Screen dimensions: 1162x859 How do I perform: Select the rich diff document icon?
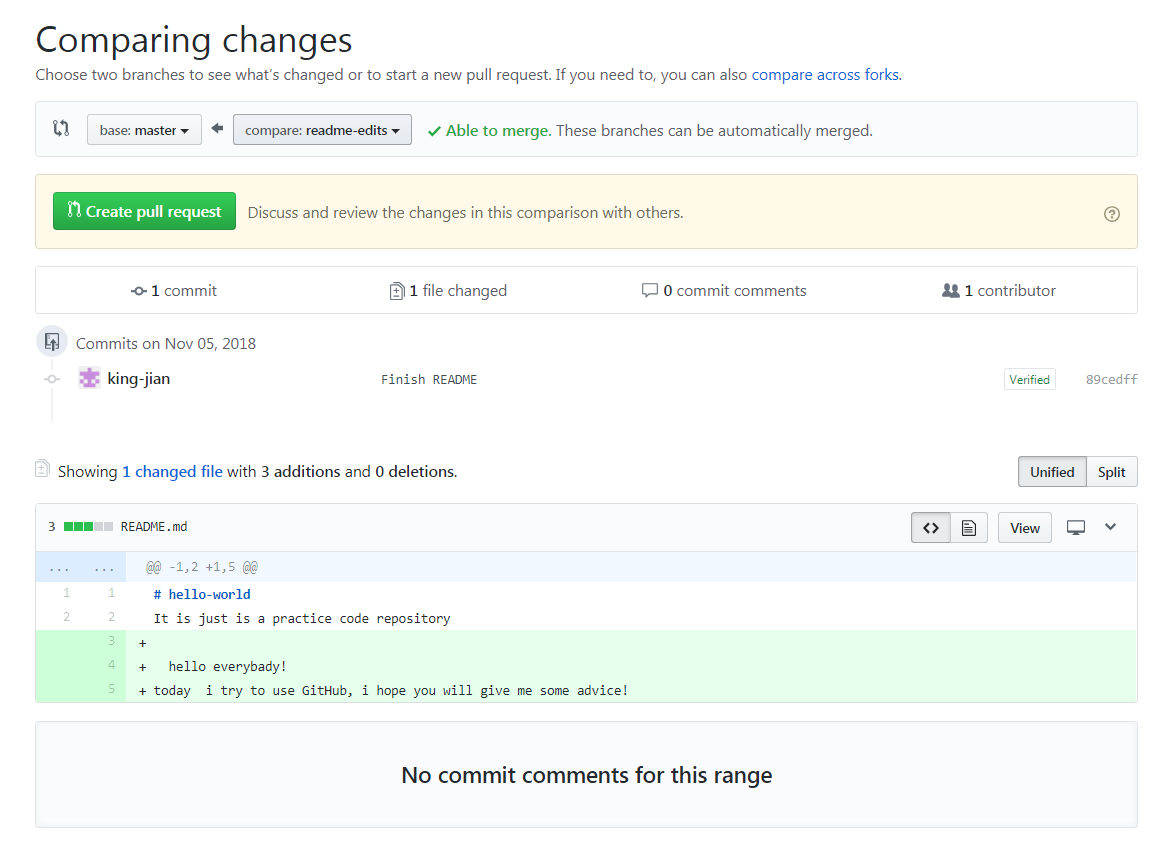(968, 528)
